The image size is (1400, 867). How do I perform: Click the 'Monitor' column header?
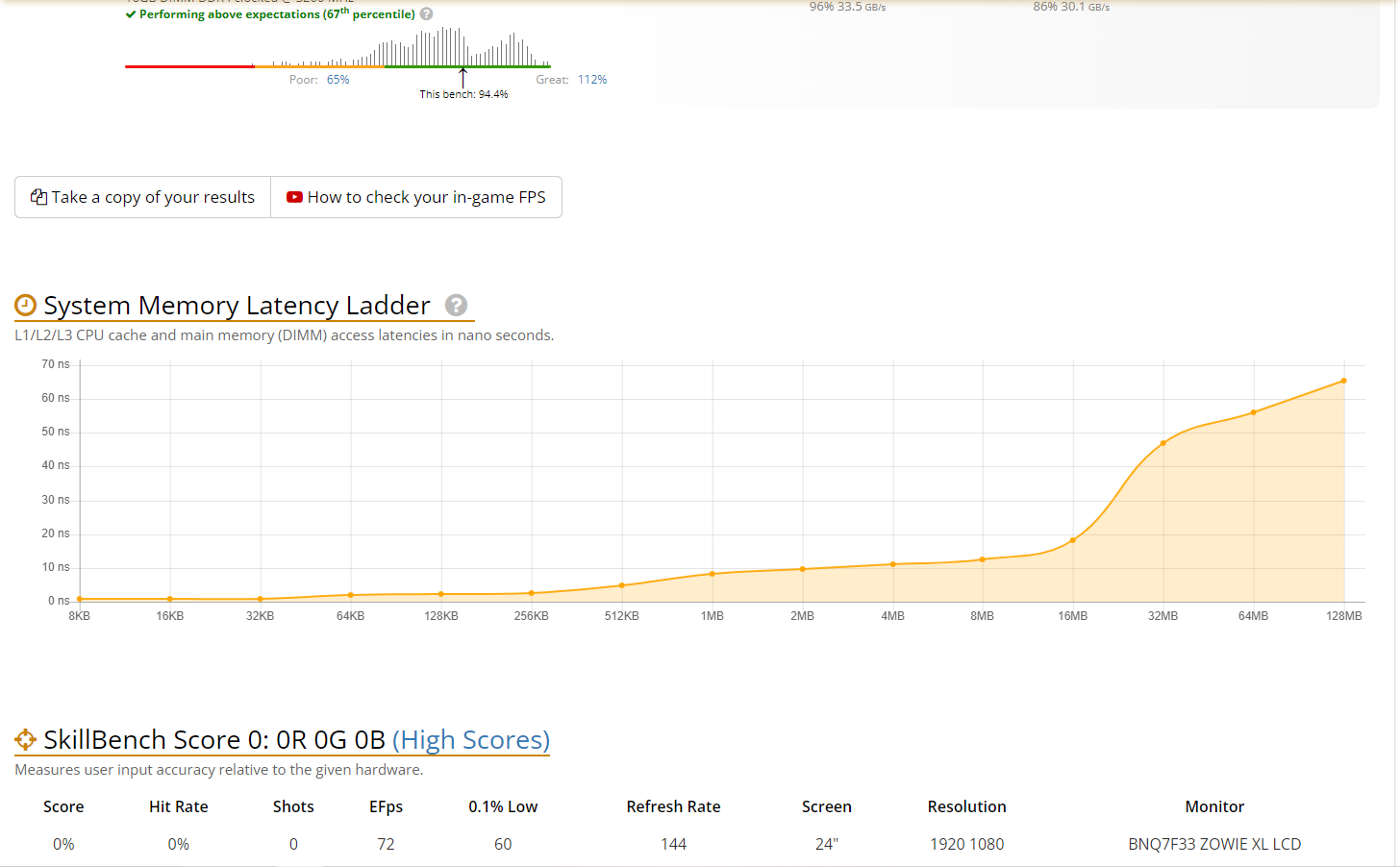click(x=1214, y=806)
